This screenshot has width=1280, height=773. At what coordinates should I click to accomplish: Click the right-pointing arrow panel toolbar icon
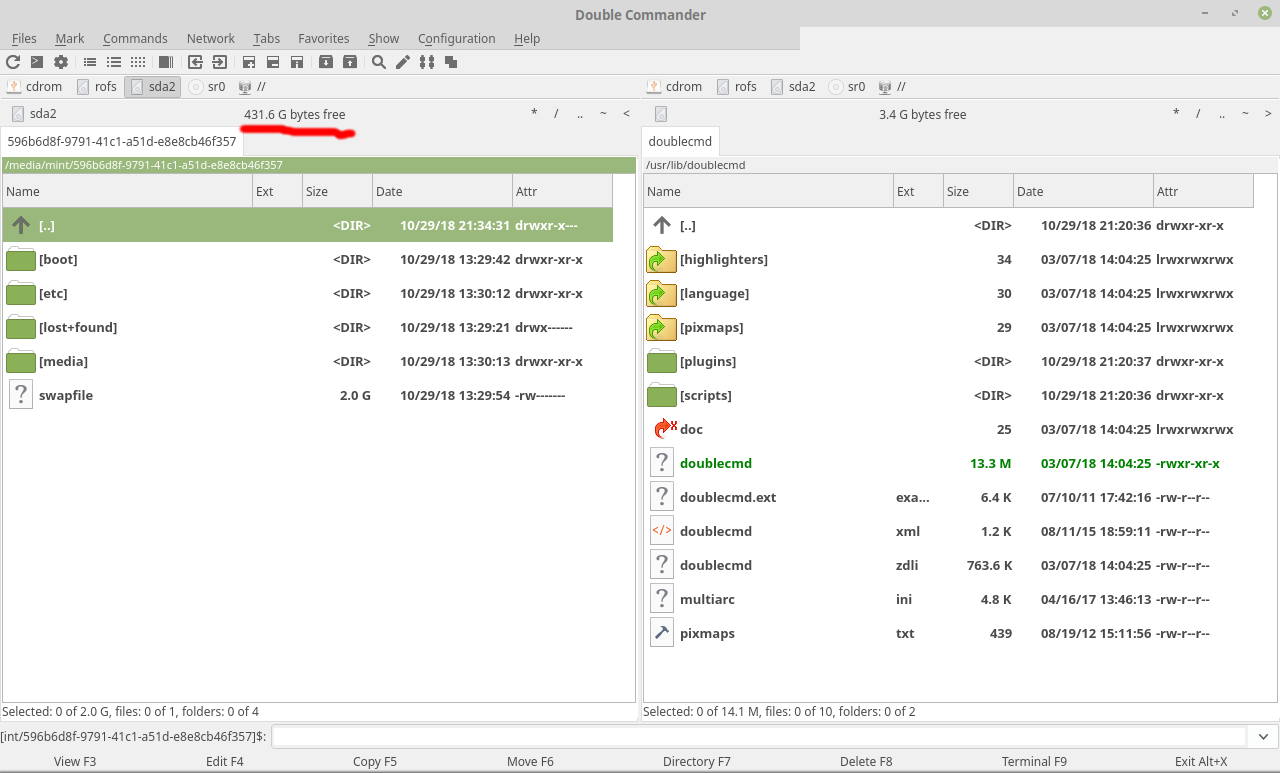click(219, 62)
